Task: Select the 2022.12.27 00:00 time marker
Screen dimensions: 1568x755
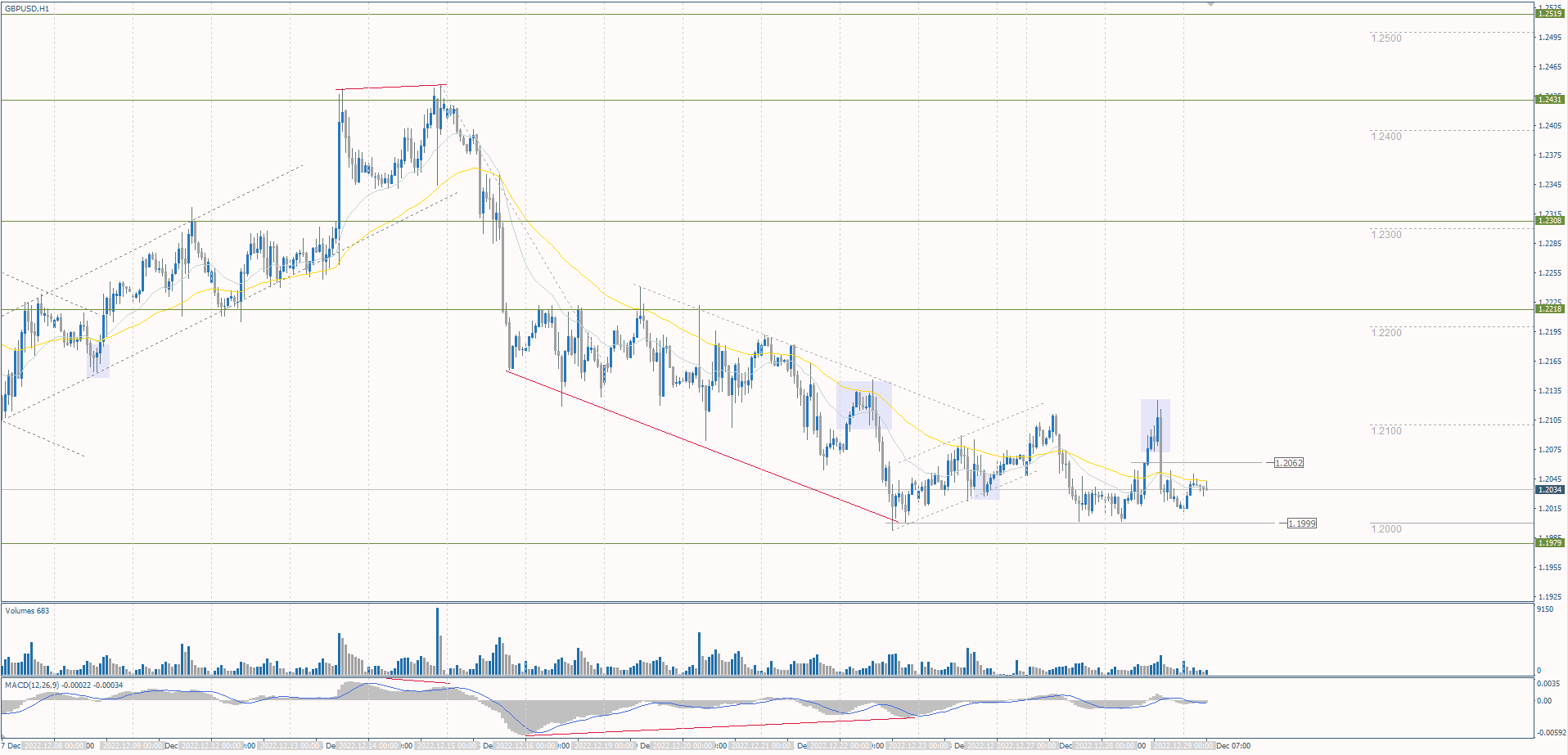Action: click(x=1026, y=746)
